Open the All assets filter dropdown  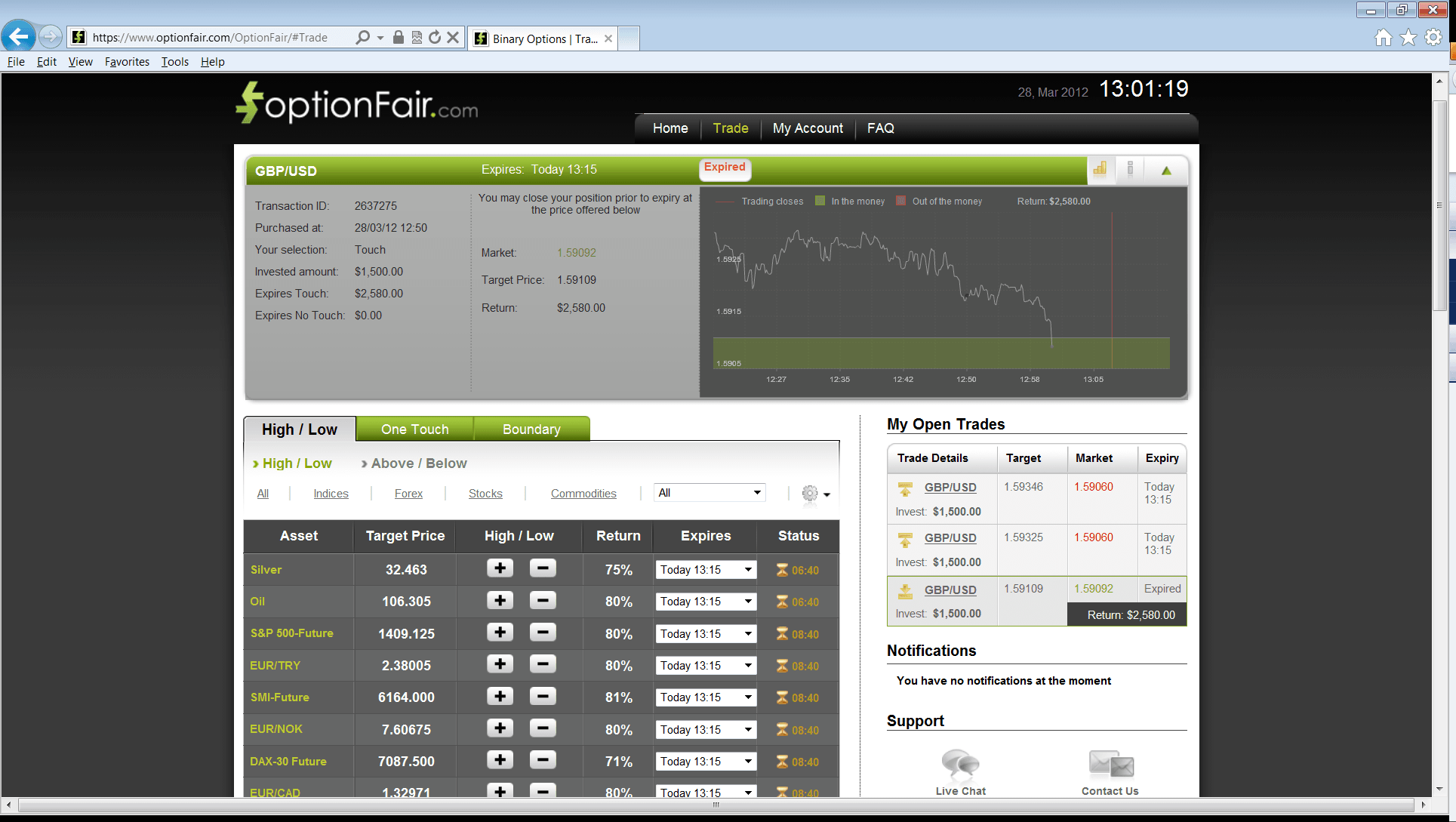pos(708,492)
